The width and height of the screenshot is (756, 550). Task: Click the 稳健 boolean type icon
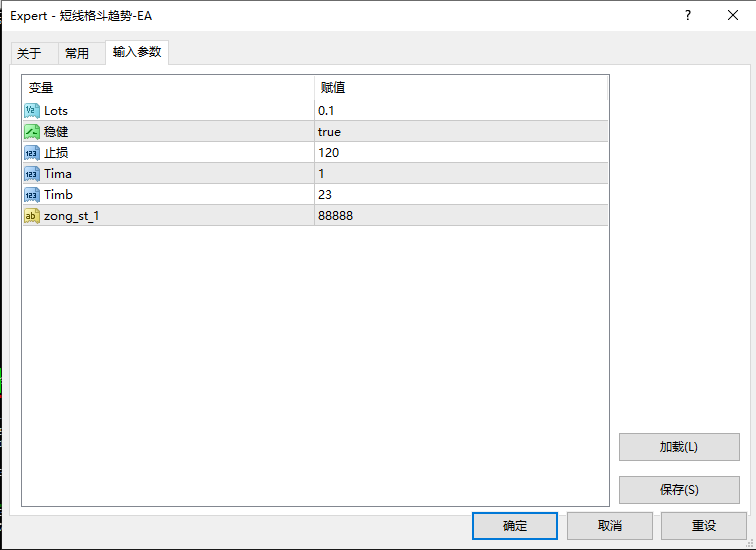[32, 132]
